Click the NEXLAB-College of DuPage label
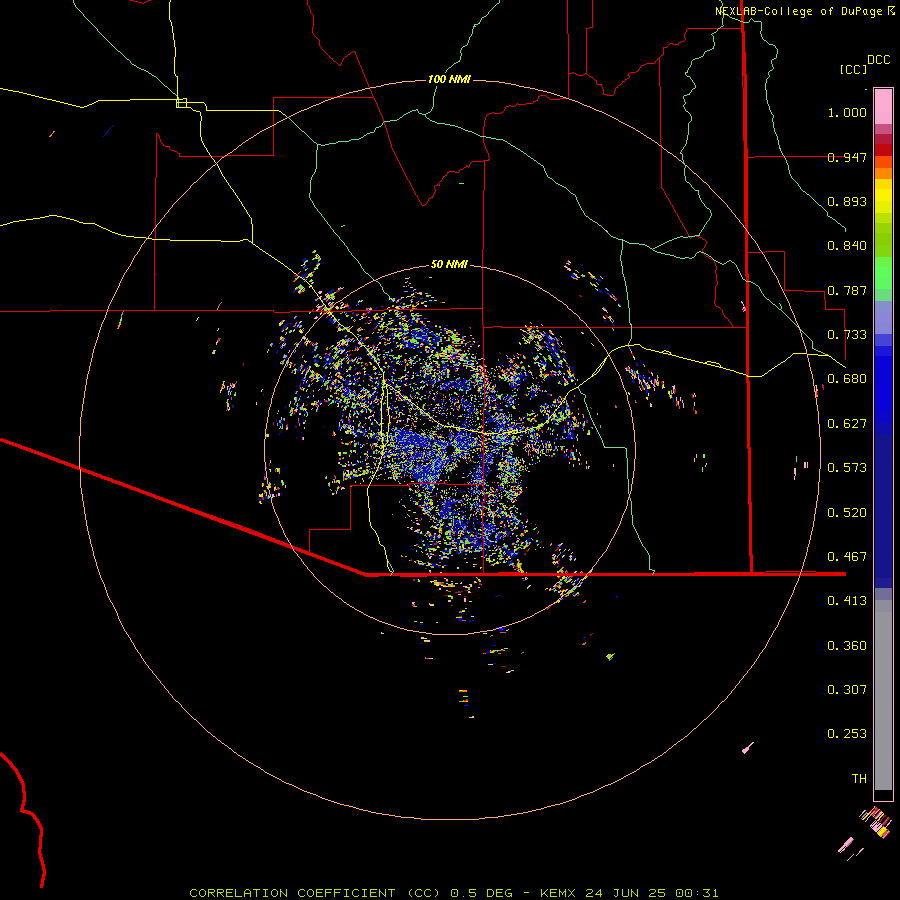This screenshot has width=900, height=900. point(801,11)
